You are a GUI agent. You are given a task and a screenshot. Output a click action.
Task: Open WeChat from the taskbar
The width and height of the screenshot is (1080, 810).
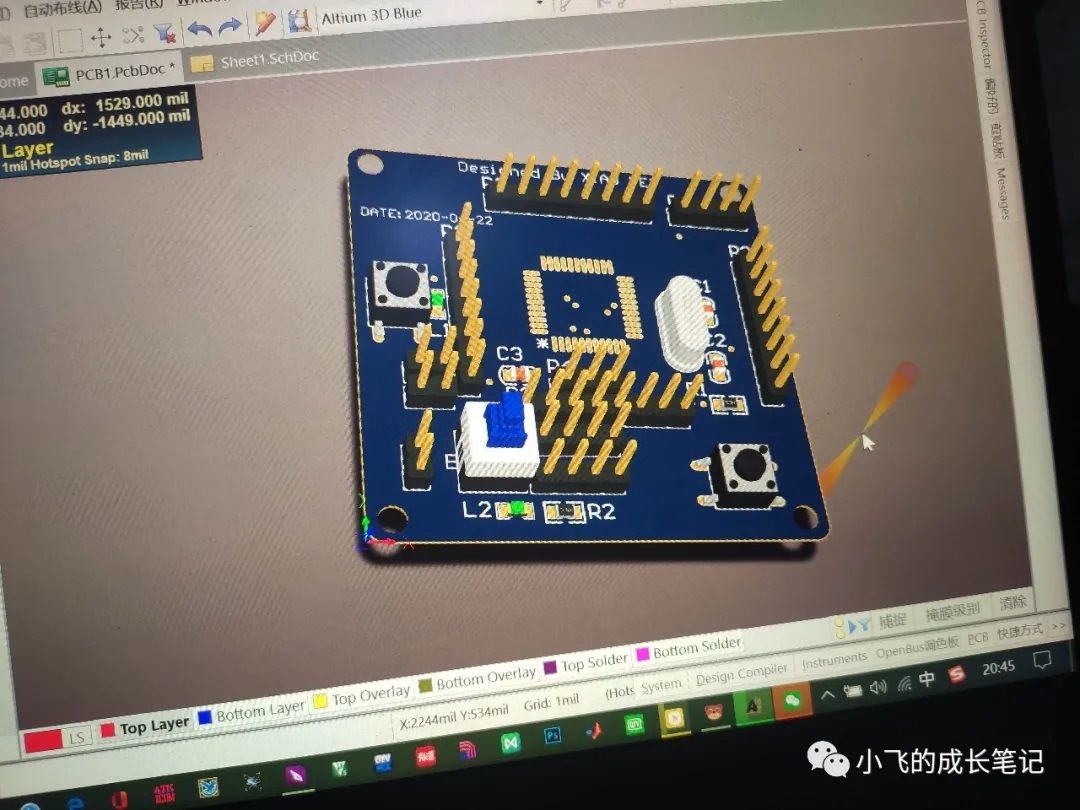[x=793, y=701]
